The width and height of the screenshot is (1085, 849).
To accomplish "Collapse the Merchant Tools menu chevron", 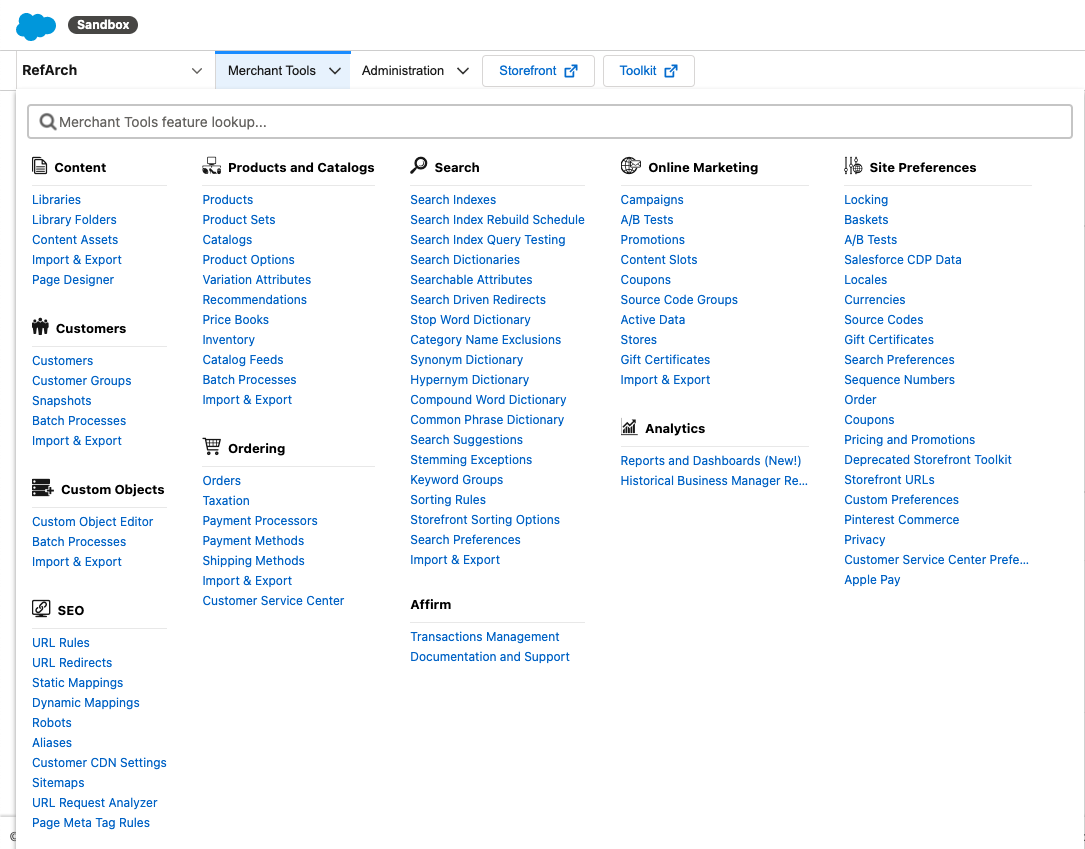I will 335,71.
